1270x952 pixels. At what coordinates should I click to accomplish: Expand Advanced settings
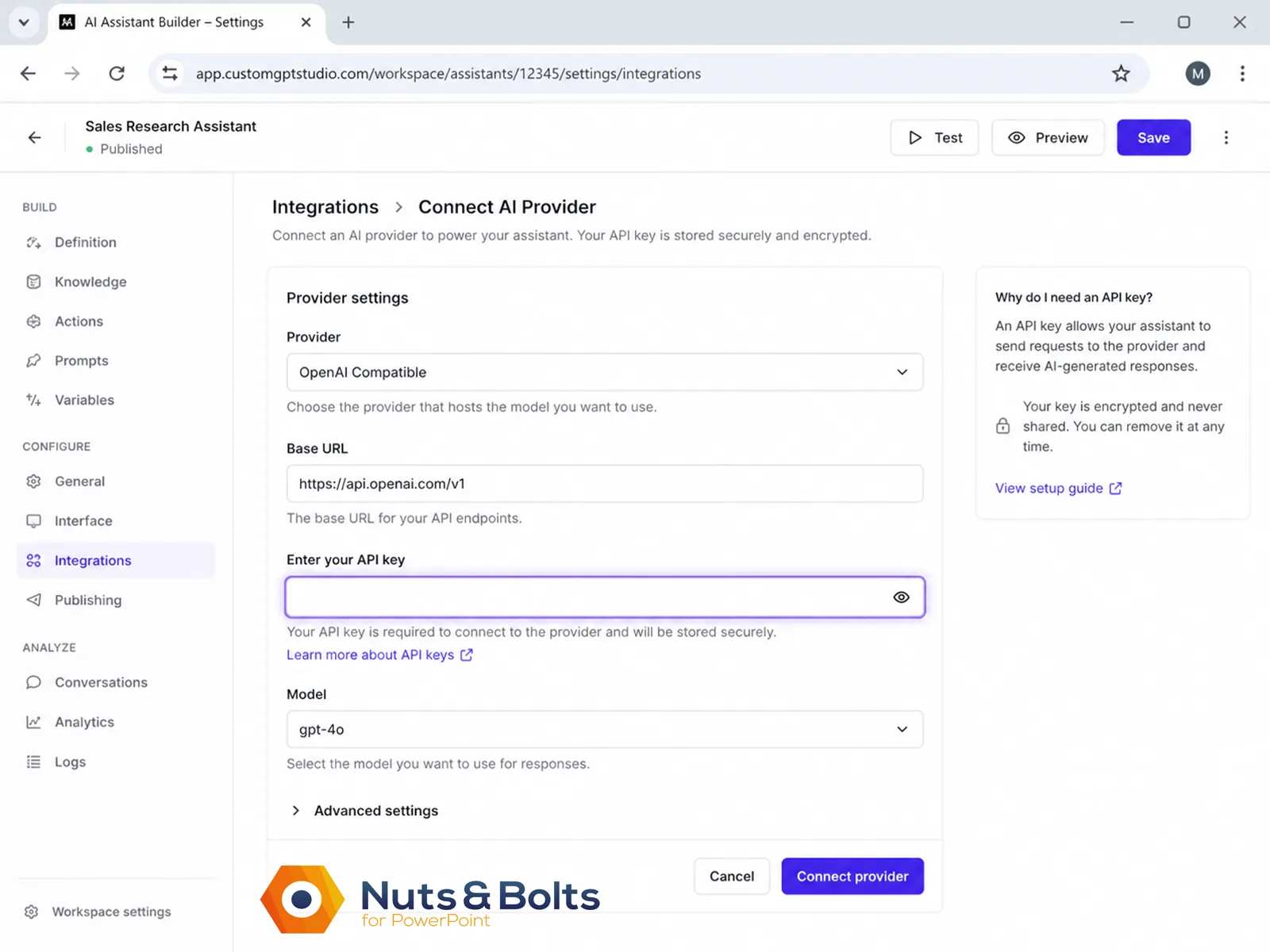365,811
